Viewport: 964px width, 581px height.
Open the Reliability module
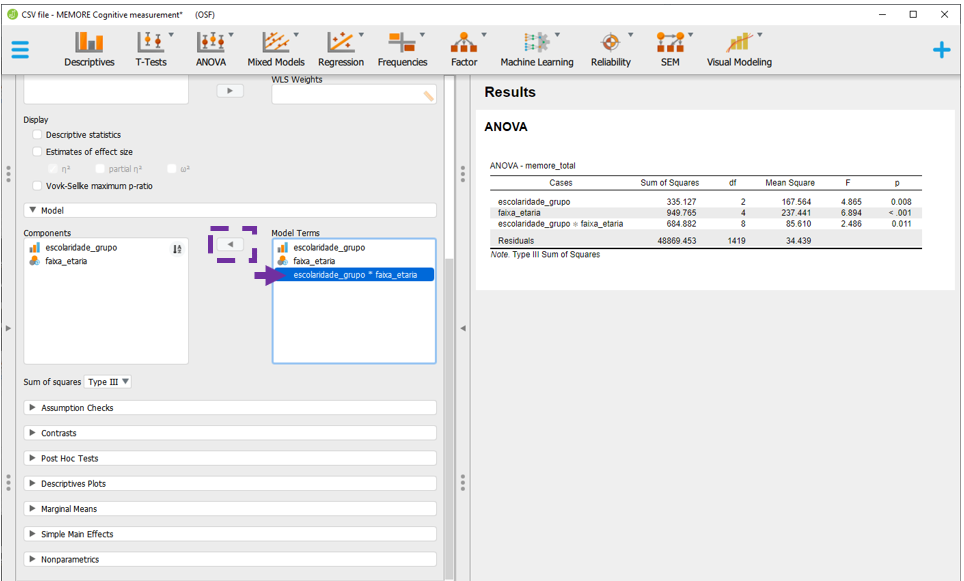(610, 47)
